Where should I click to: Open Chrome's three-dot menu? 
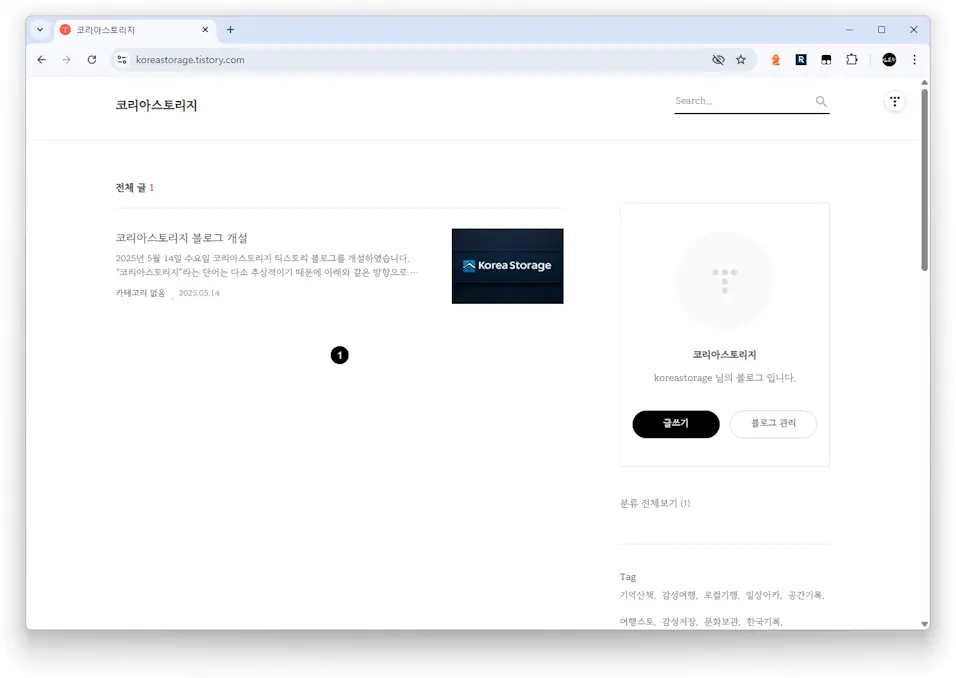pyautogui.click(x=914, y=59)
